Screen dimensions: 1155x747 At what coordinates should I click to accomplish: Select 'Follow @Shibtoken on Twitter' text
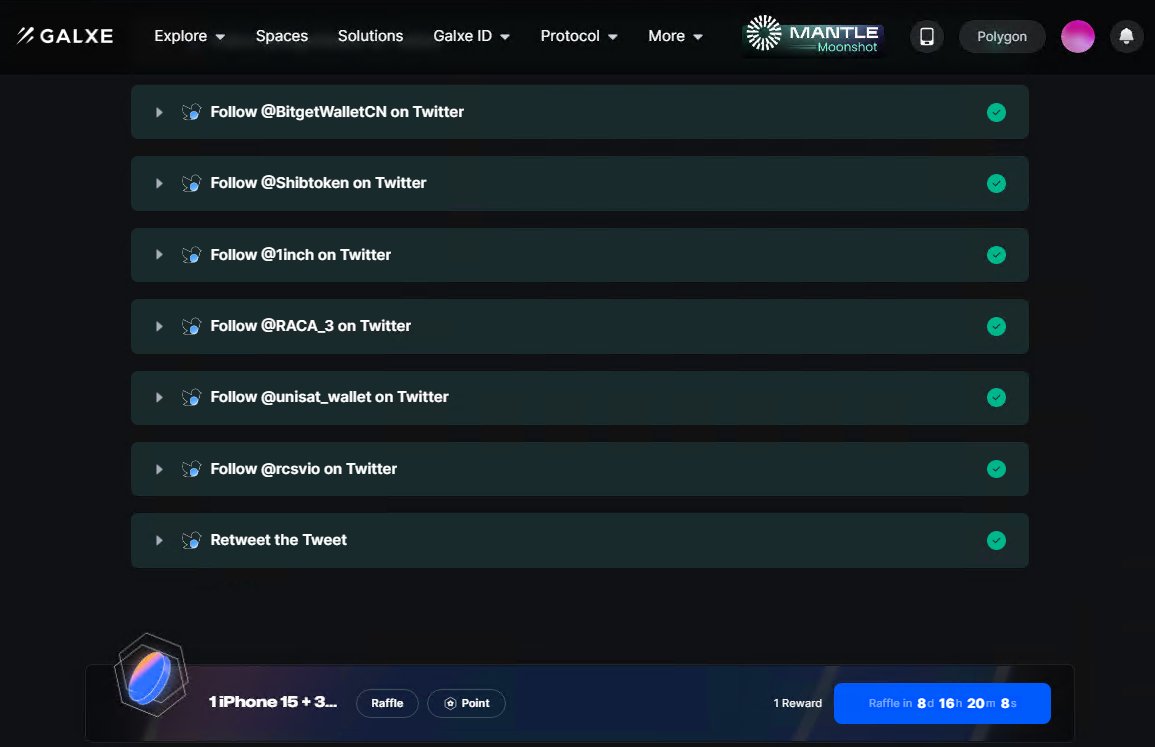[318, 183]
